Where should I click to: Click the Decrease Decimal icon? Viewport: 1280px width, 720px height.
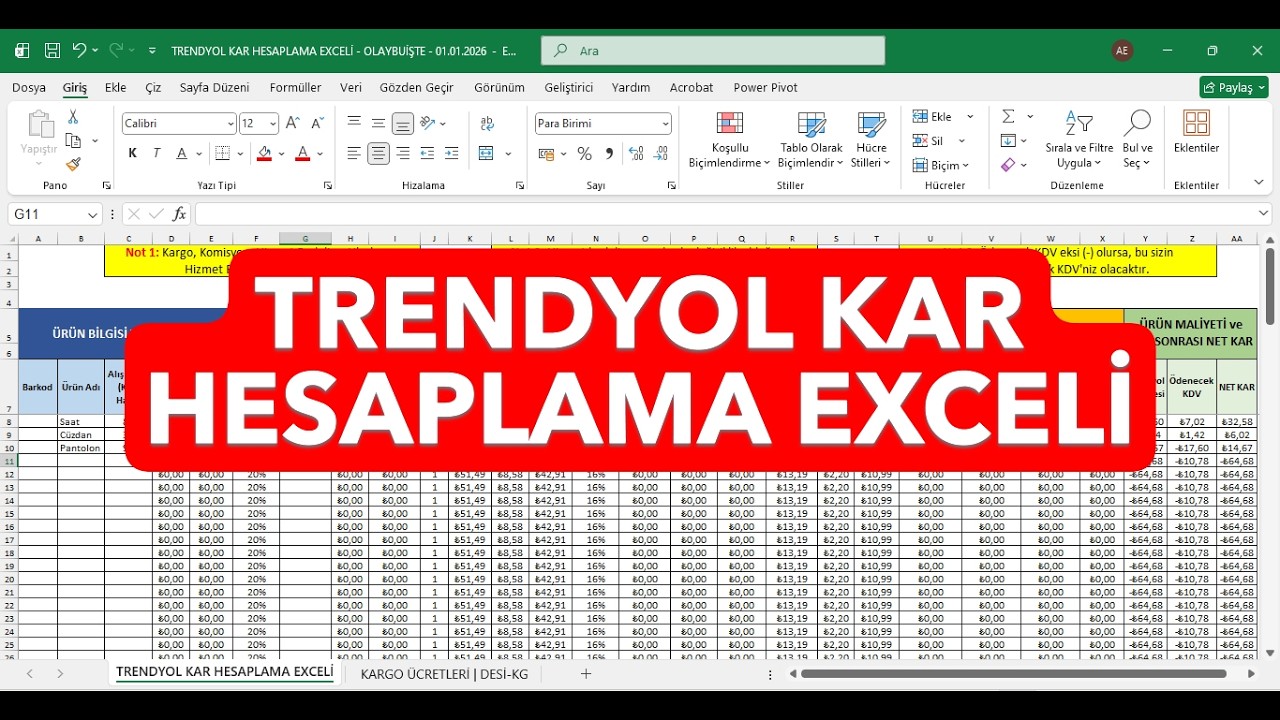click(x=661, y=154)
